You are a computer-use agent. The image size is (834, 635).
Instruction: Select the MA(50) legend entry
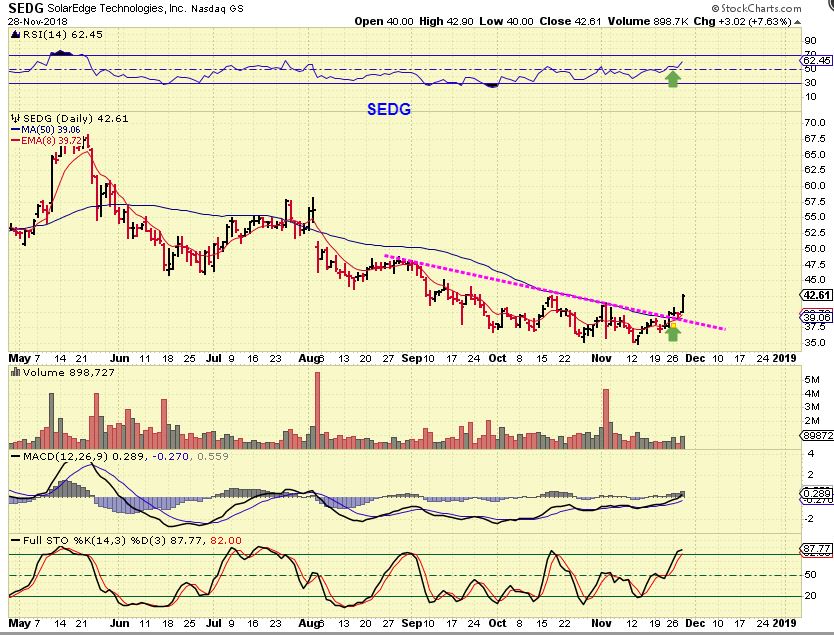[x=46, y=130]
